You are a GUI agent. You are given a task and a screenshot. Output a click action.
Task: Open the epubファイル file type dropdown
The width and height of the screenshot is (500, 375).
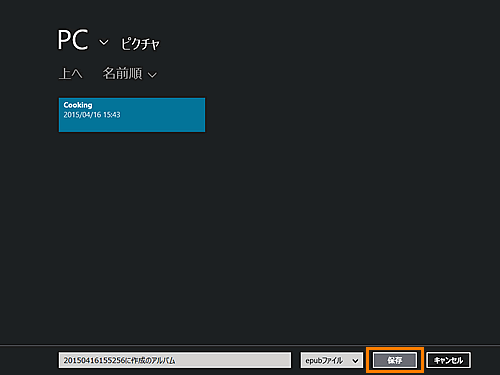coord(332,360)
